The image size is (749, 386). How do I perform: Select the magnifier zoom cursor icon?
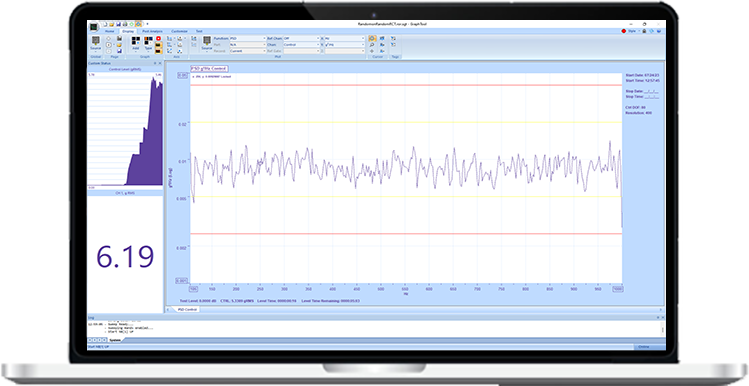pos(372,45)
